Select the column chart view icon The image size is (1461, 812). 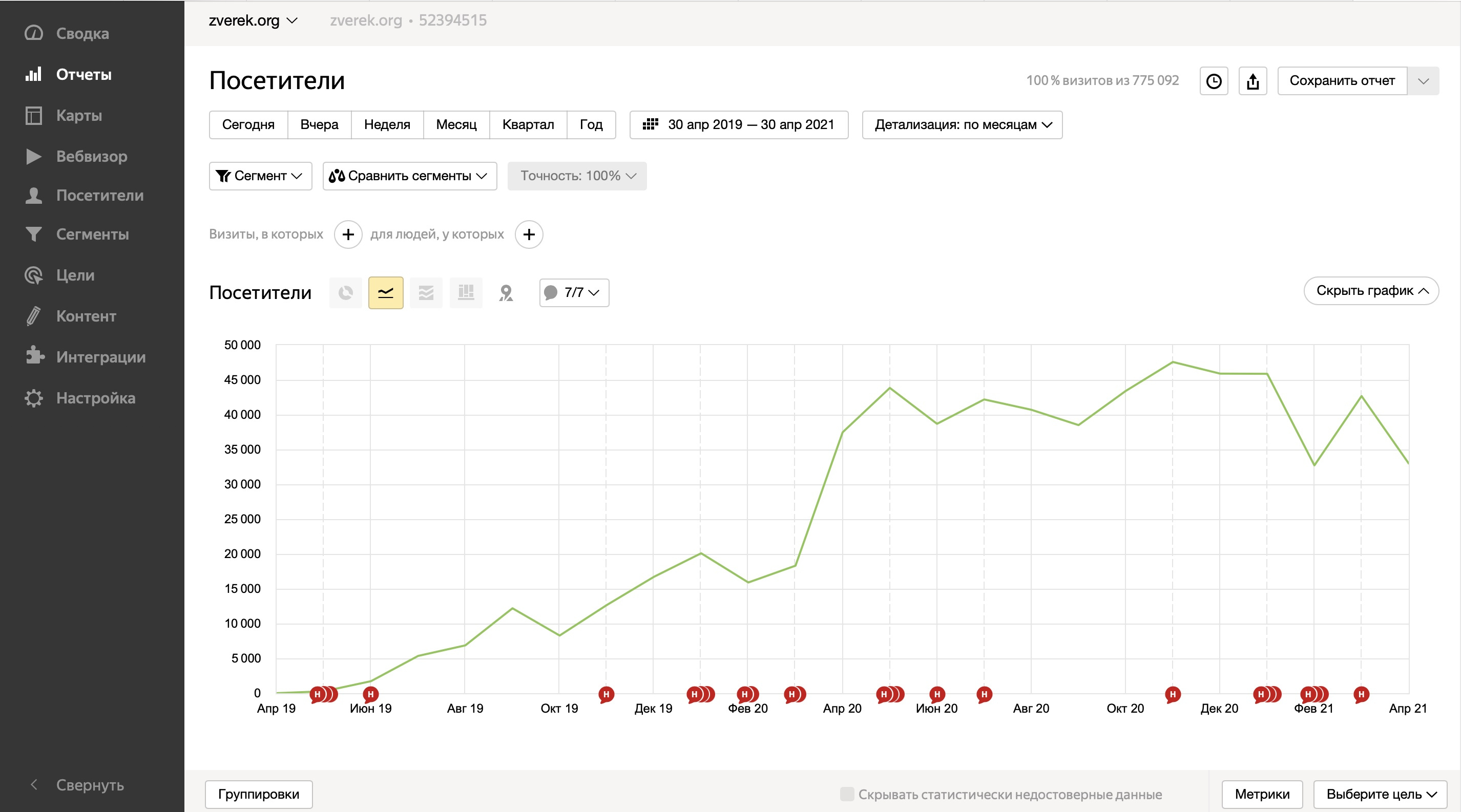coord(466,292)
